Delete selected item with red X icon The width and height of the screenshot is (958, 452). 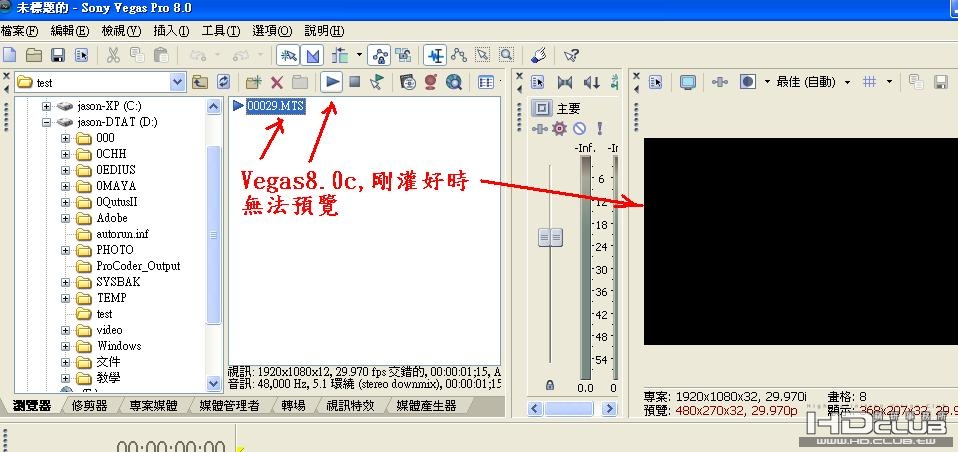pyautogui.click(x=277, y=82)
